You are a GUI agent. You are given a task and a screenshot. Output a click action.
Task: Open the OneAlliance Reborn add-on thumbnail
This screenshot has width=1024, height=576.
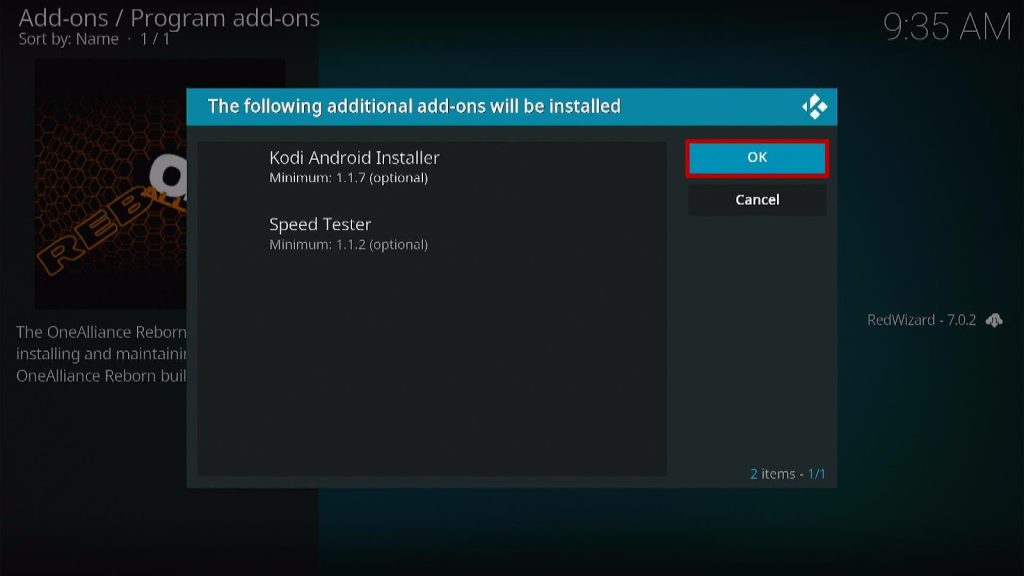[110, 184]
